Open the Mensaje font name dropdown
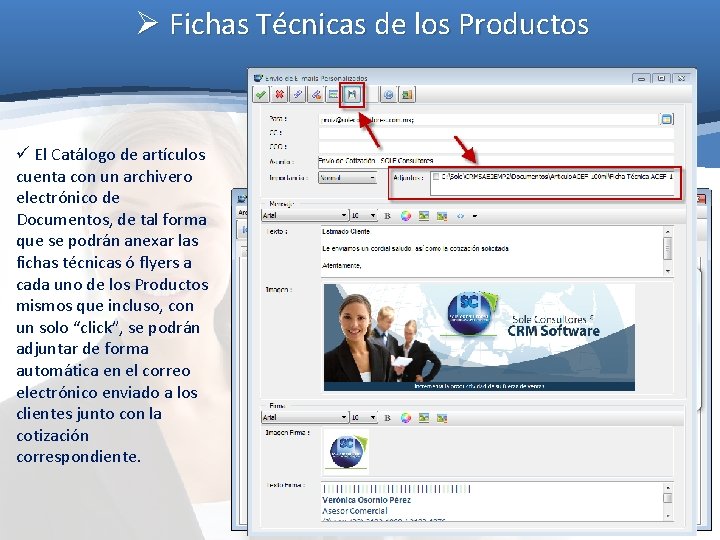Screen dimensions: 720x540 click(304, 215)
